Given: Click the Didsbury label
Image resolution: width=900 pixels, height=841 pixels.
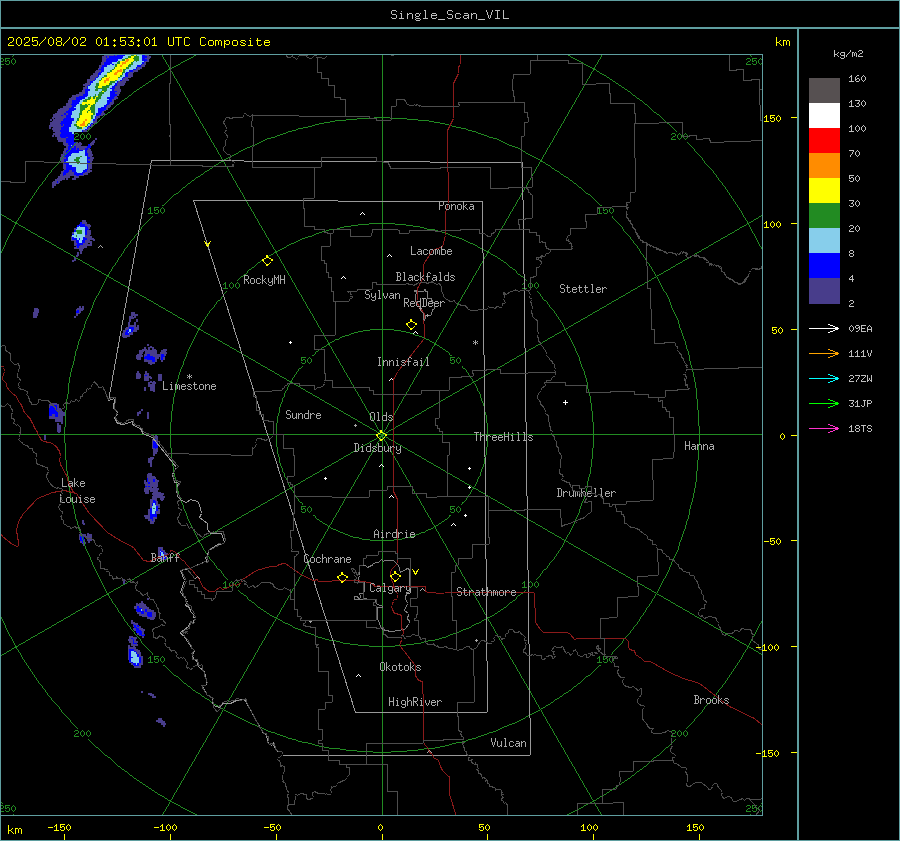Looking at the screenshot, I should (x=377, y=448).
